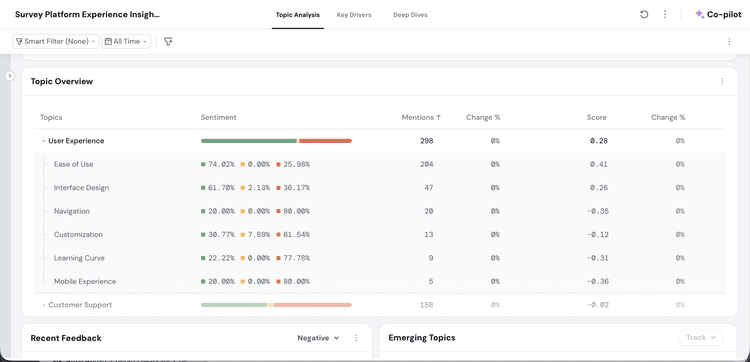The width and height of the screenshot is (750, 362).
Task: Open the Co-pilot assistant
Action: (x=718, y=14)
